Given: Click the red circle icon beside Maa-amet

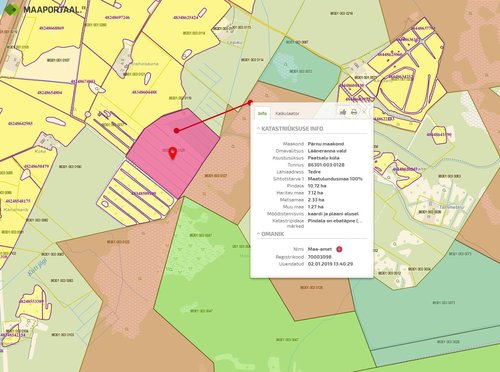Looking at the screenshot, I should (x=339, y=249).
